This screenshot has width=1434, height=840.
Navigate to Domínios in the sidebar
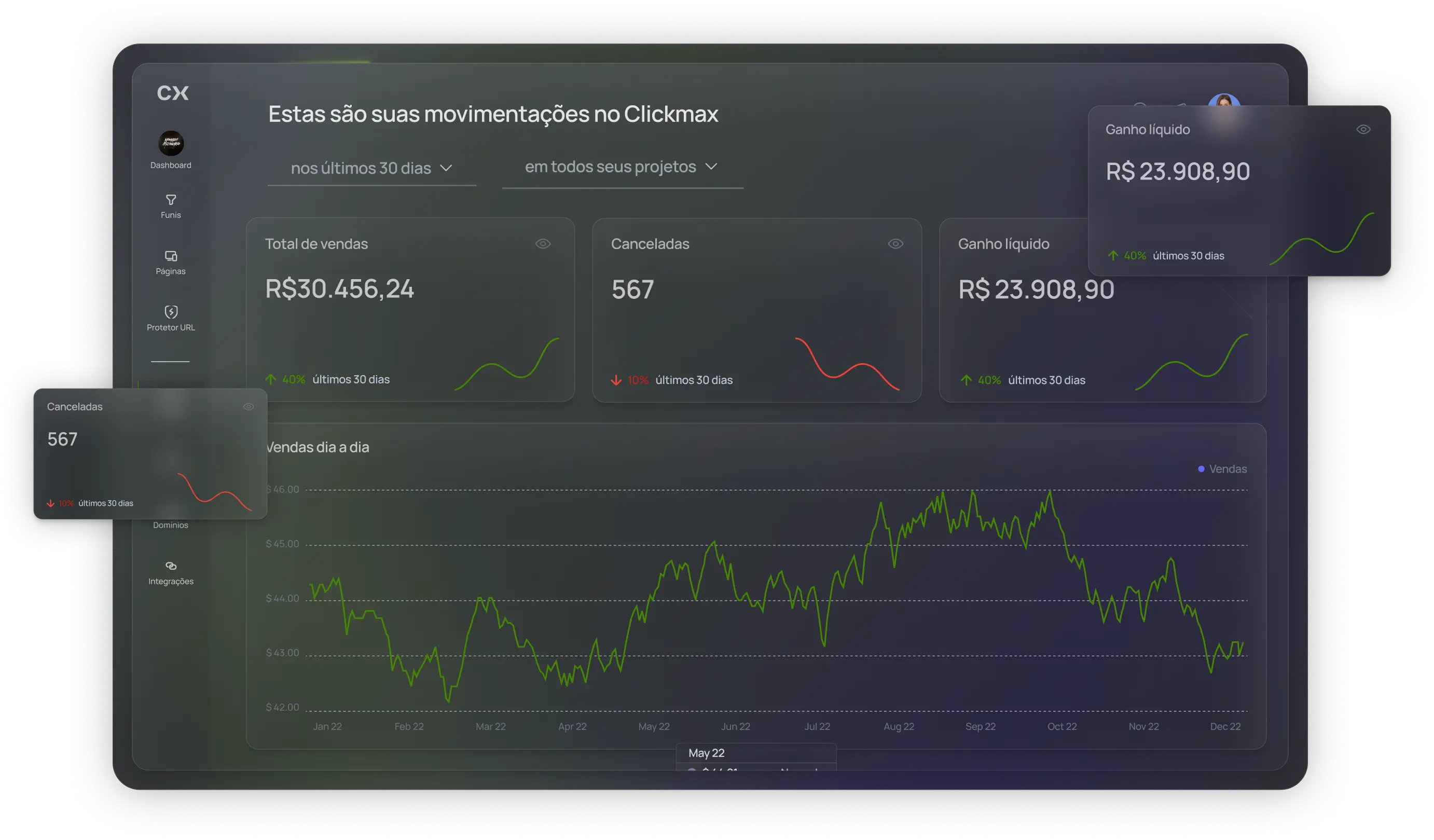tap(171, 525)
